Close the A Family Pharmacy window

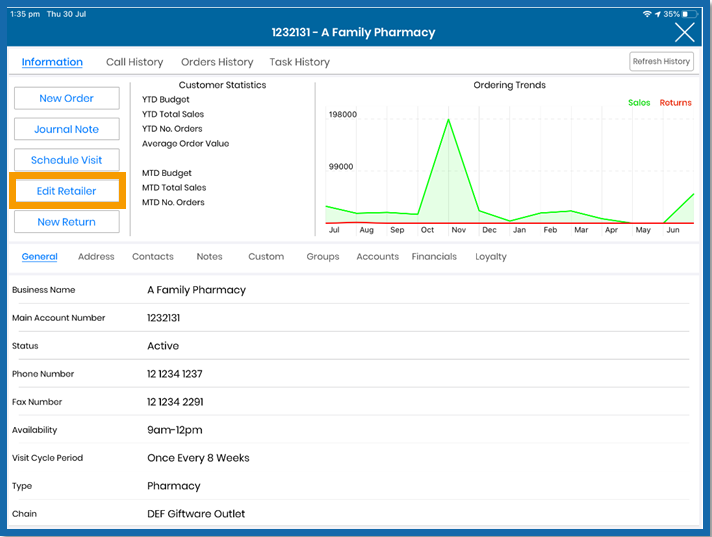[x=684, y=32]
